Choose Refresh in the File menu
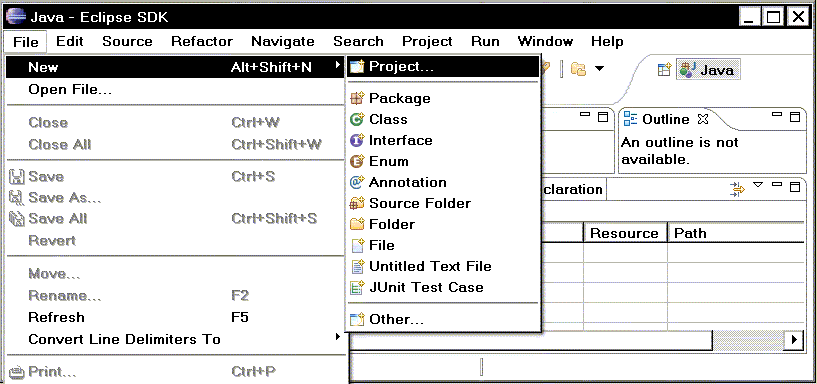Image resolution: width=817 pixels, height=384 pixels. tap(176, 317)
